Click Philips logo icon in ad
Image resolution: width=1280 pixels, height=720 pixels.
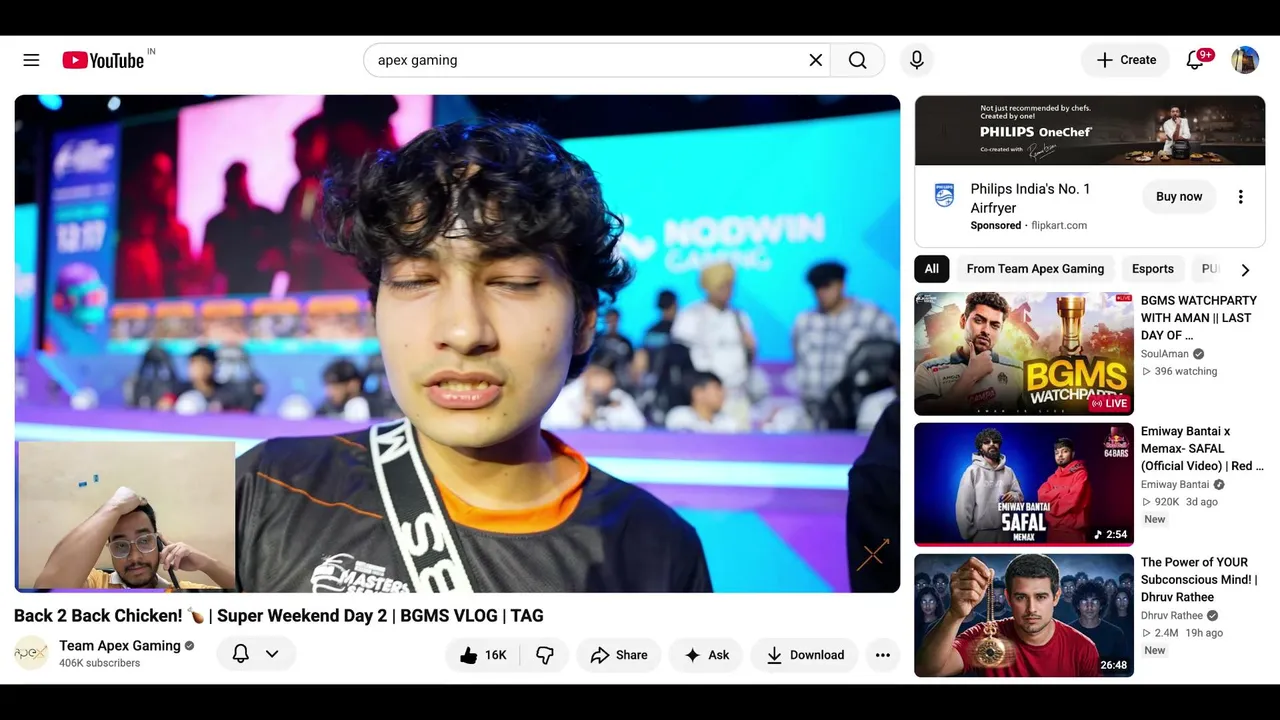944,194
